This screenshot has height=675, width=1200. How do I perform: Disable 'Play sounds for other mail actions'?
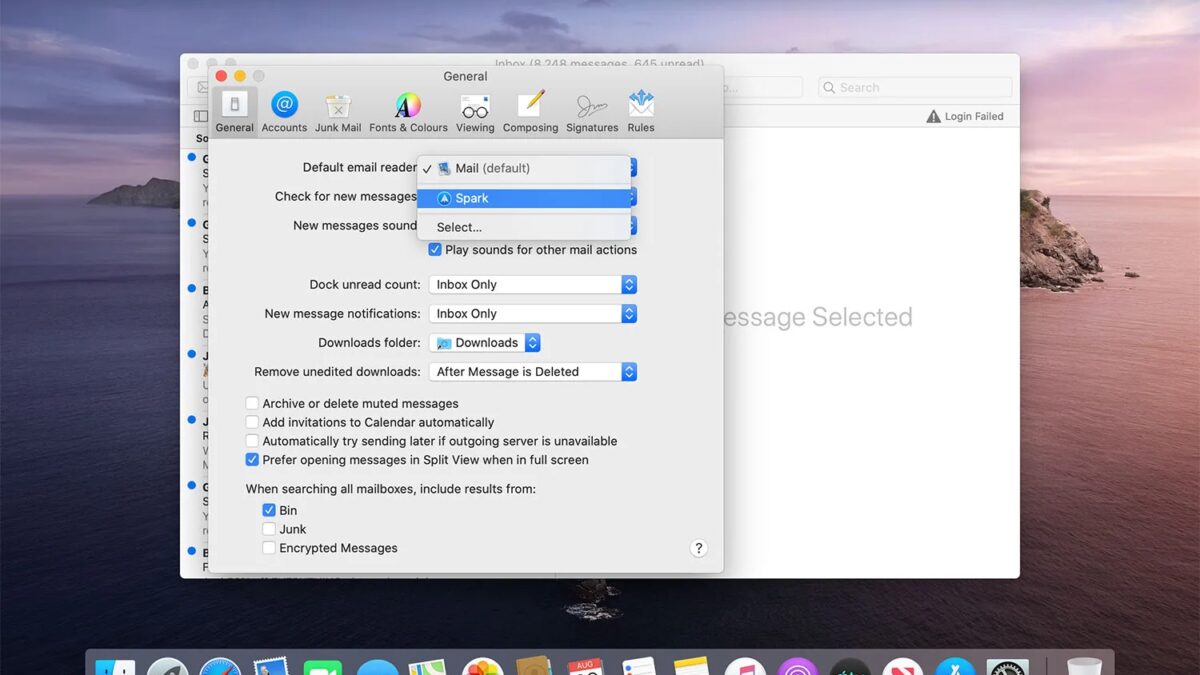[434, 250]
